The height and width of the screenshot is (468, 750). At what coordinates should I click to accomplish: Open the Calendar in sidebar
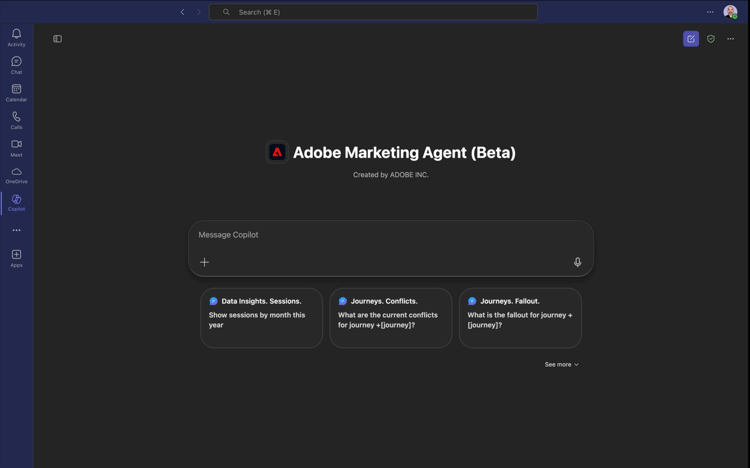pos(16,92)
